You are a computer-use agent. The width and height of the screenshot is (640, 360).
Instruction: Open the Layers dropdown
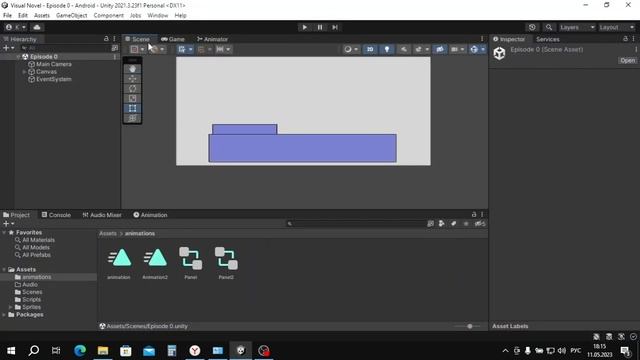tap(577, 27)
